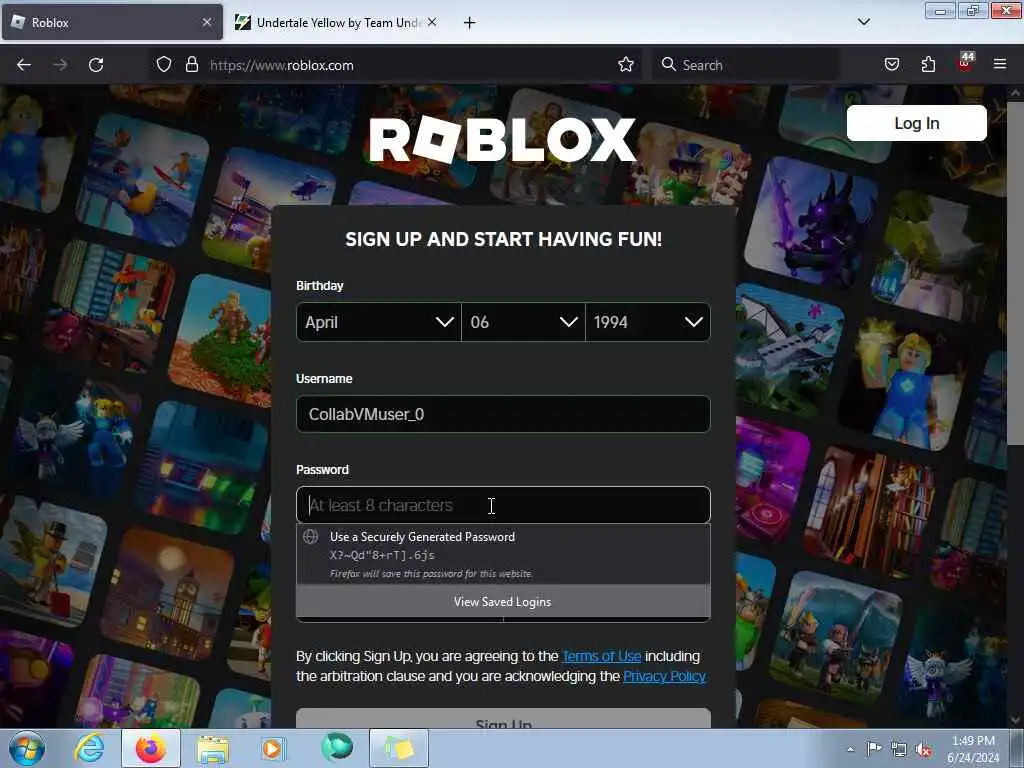Click the red extension icon showing 44

(x=965, y=63)
